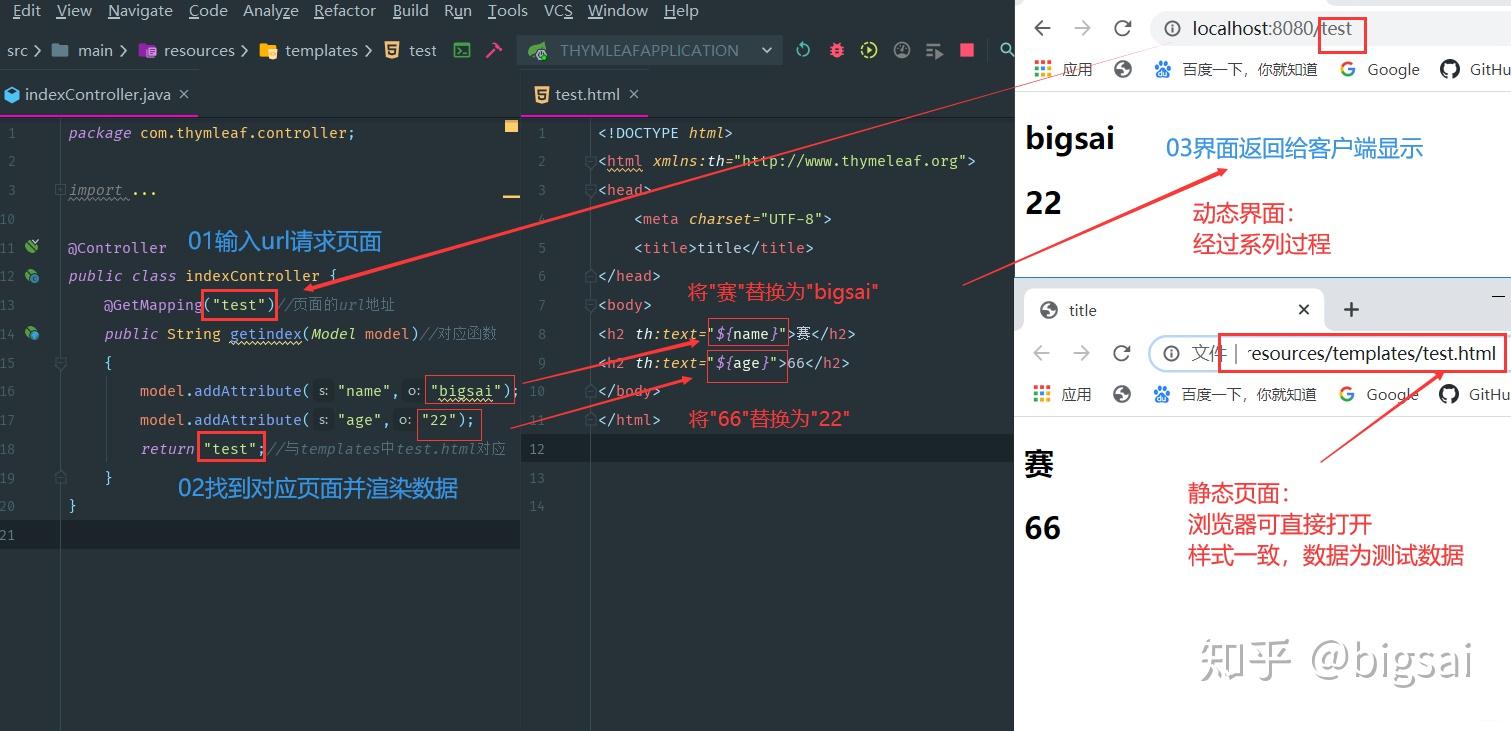This screenshot has width=1511, height=731.
Task: Open the Profiler gauge icon
Action: click(903, 50)
